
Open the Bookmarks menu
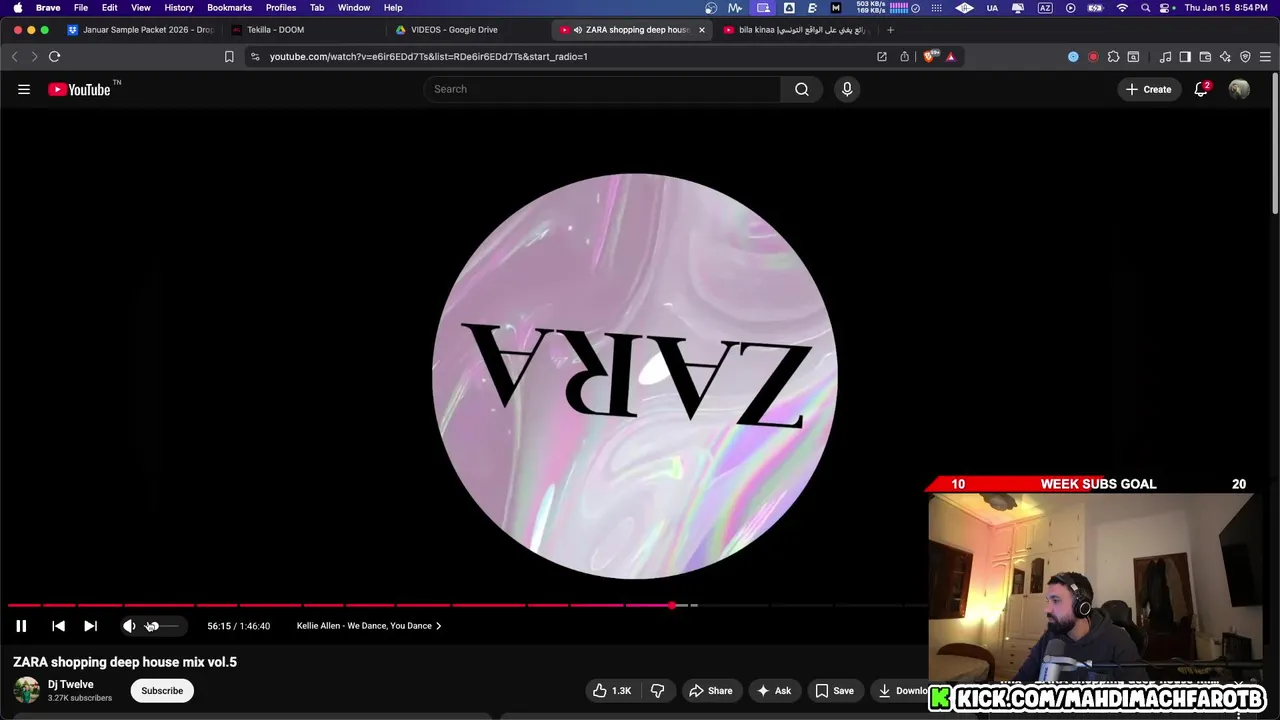[x=229, y=8]
